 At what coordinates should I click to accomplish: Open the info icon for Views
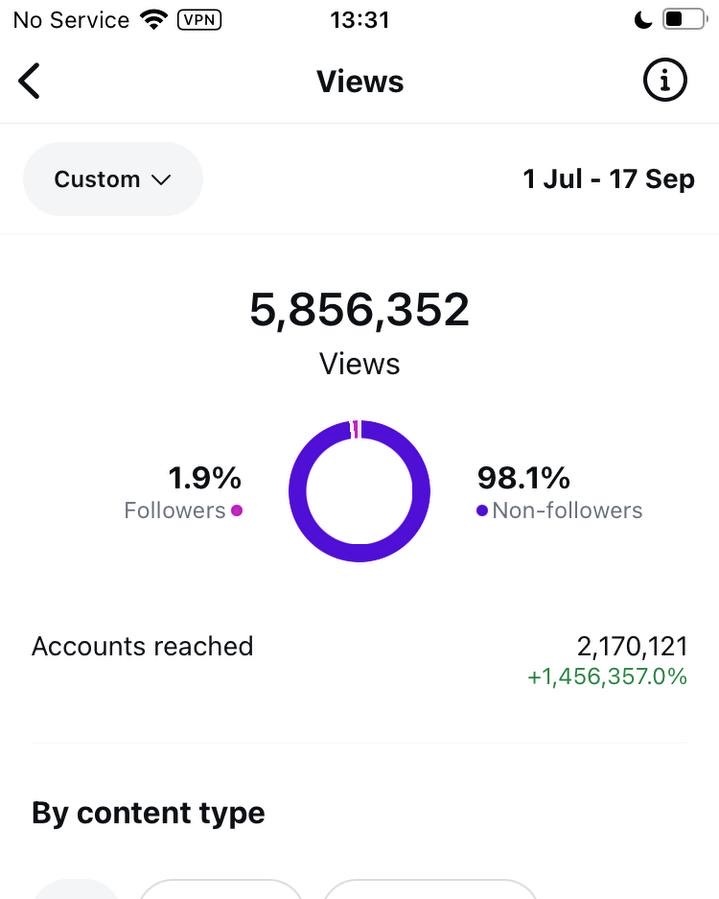click(x=665, y=81)
